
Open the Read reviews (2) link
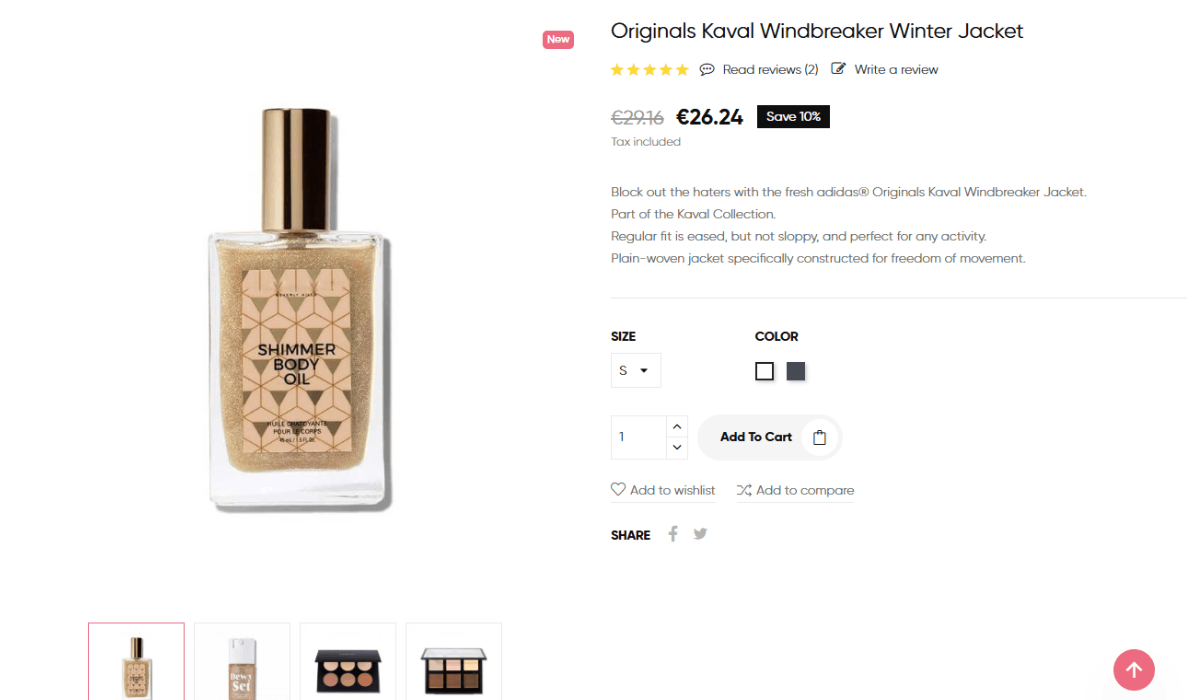tap(770, 69)
